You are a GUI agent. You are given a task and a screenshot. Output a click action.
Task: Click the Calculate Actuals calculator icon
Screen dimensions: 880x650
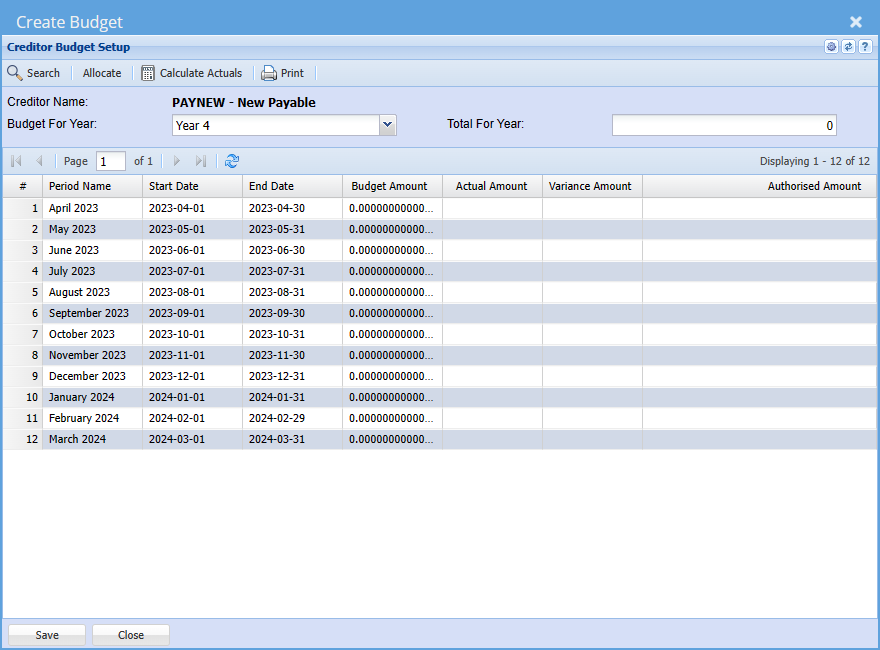[148, 73]
